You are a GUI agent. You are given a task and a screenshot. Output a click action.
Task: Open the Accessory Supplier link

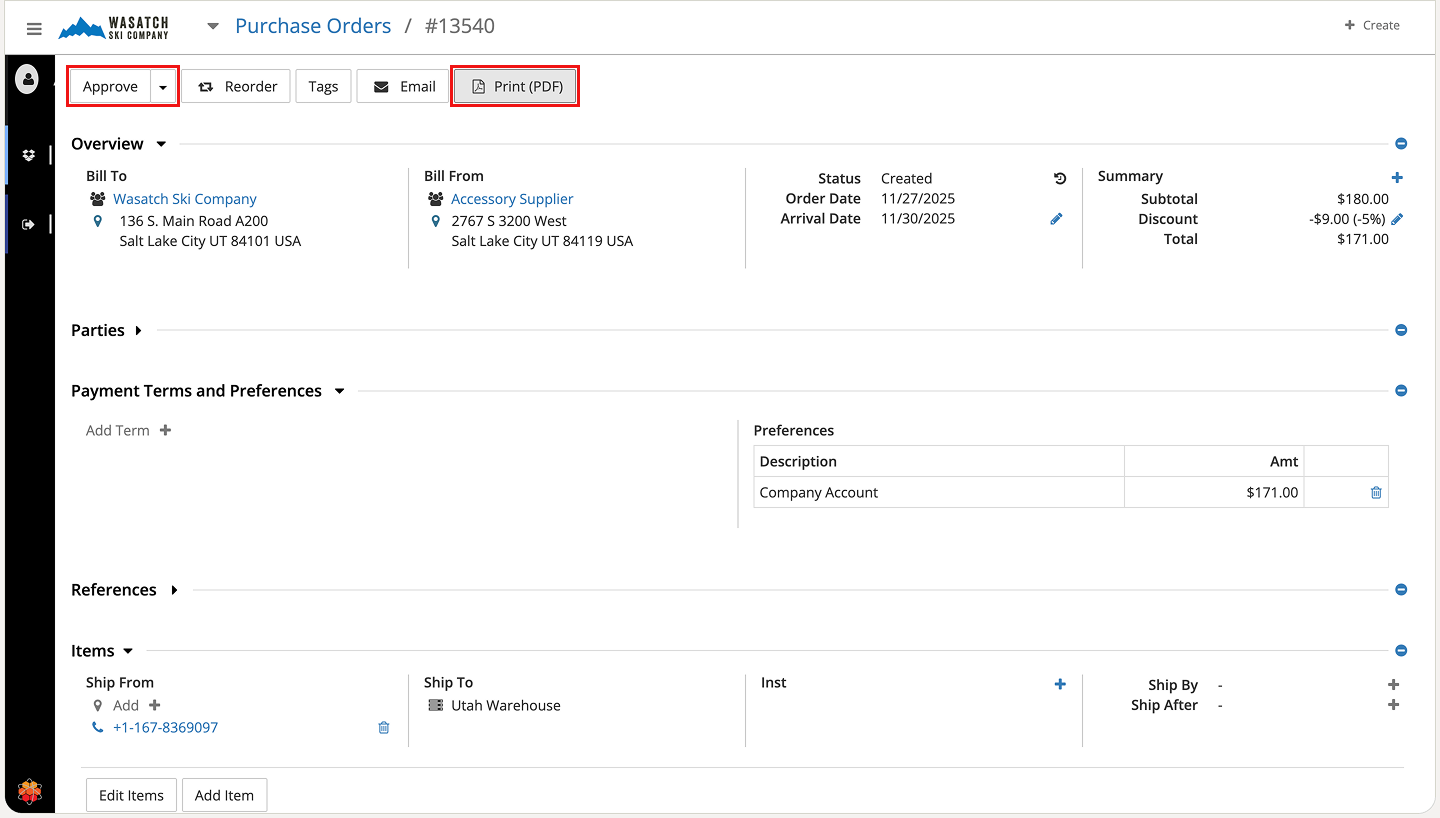point(512,199)
